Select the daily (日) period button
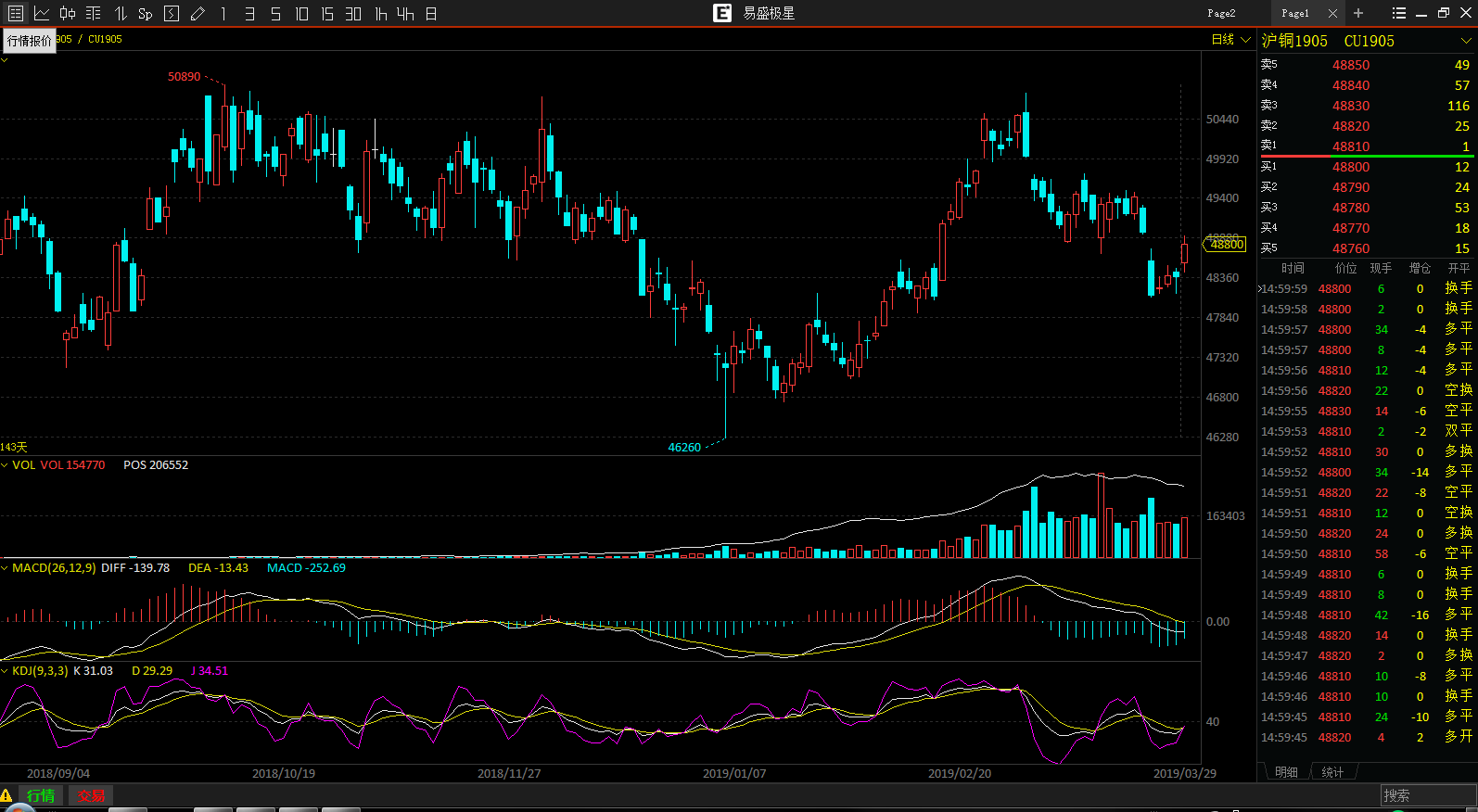The height and width of the screenshot is (812, 1478). 431,13
